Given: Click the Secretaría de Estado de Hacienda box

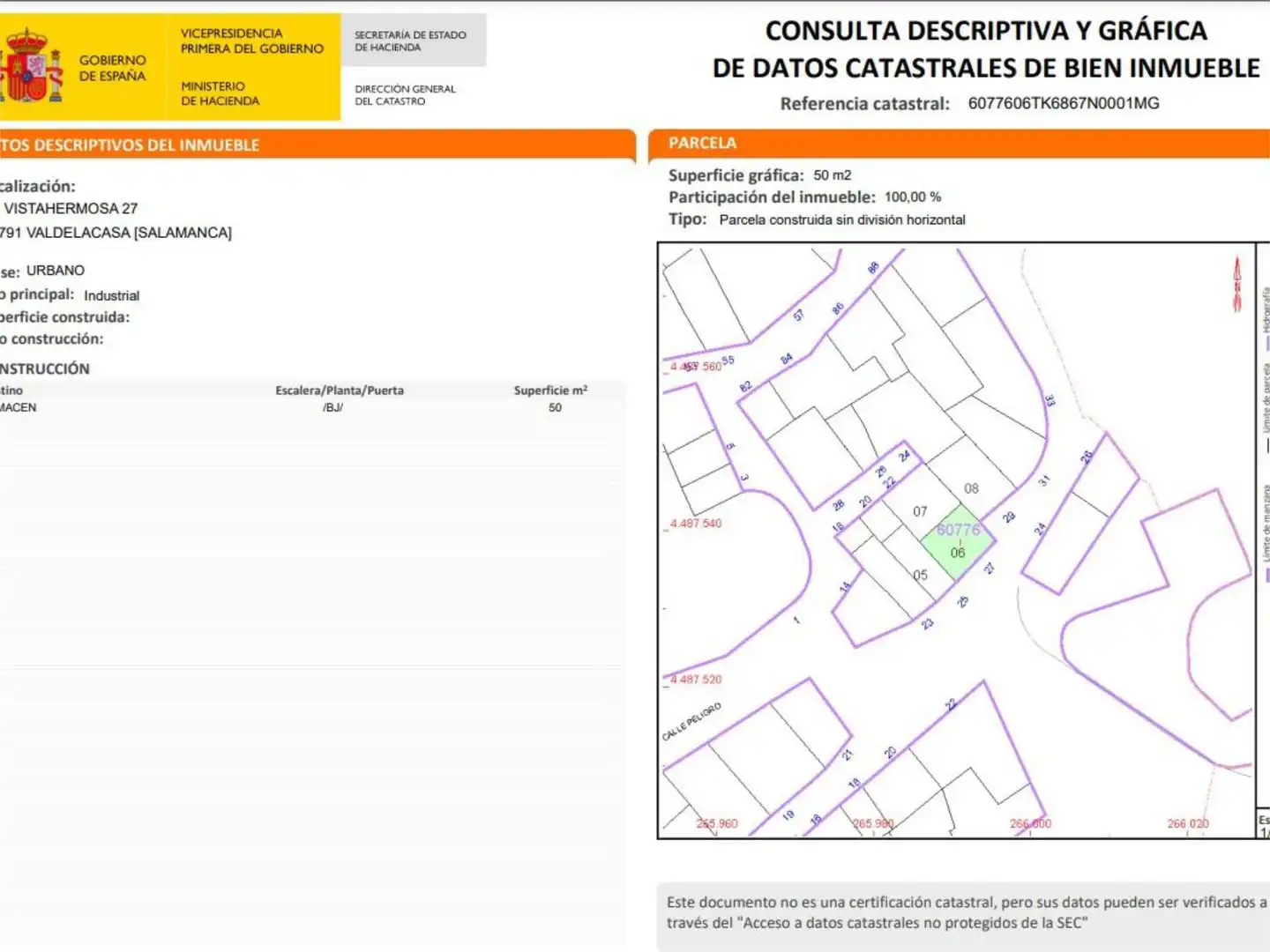Looking at the screenshot, I should tap(413, 41).
